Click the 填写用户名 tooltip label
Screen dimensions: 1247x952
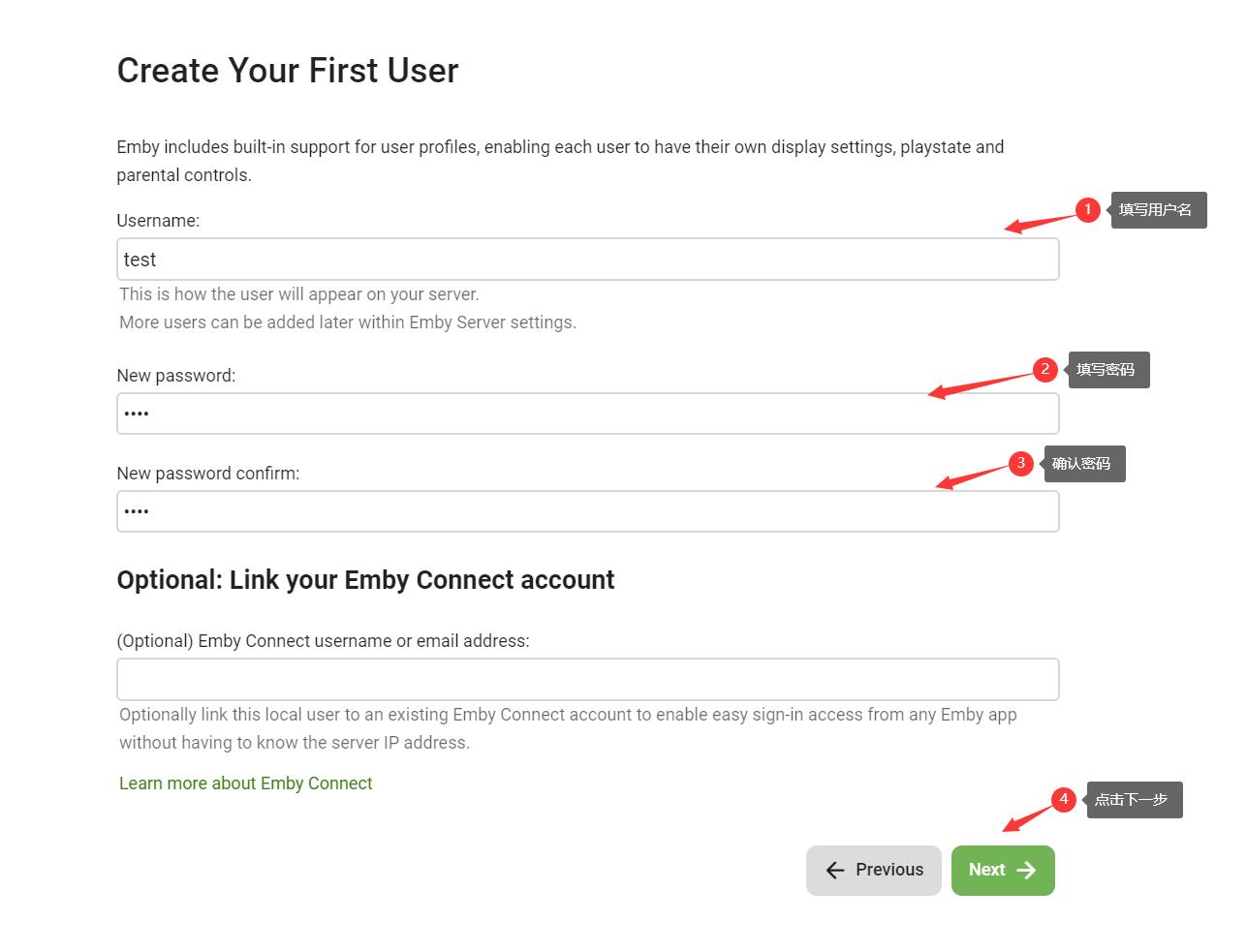pyautogui.click(x=1157, y=210)
